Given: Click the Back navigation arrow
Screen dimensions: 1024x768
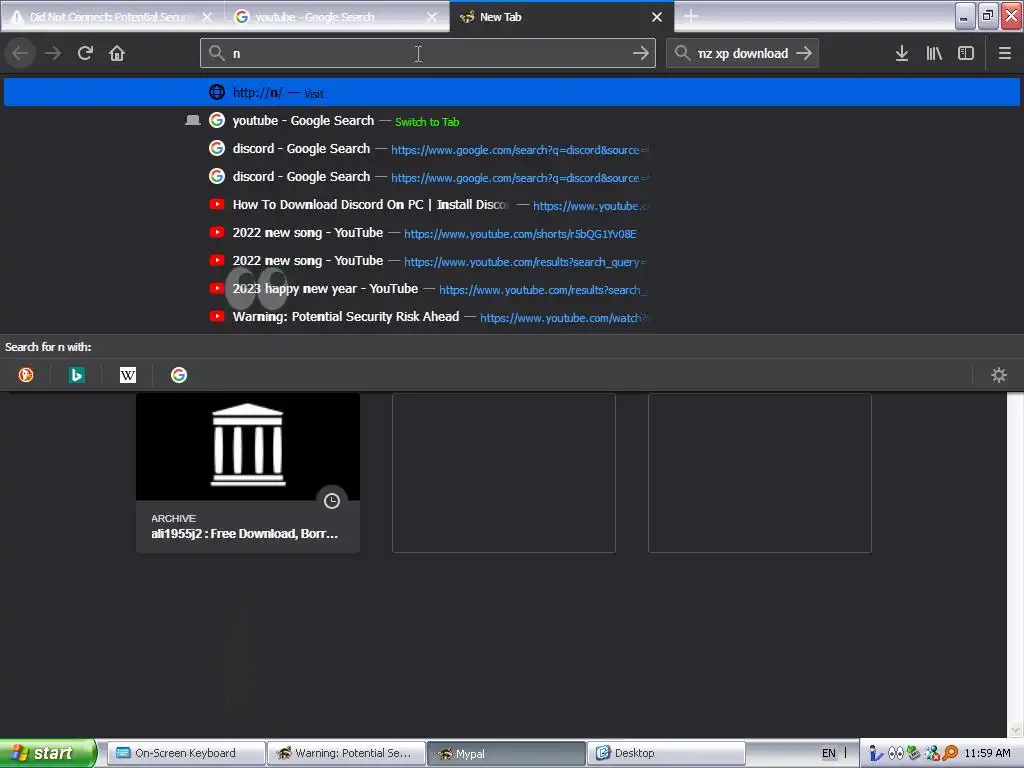Looking at the screenshot, I should pos(20,53).
